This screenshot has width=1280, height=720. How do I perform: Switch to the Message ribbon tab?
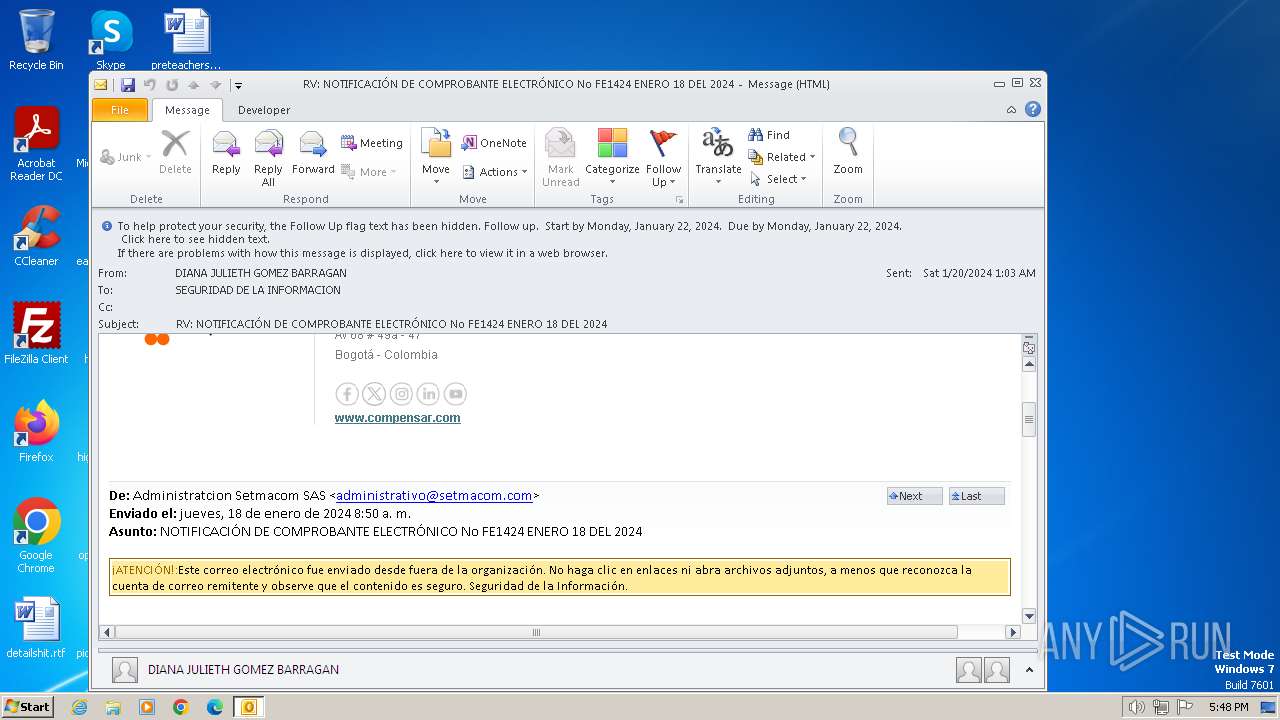[x=187, y=110]
